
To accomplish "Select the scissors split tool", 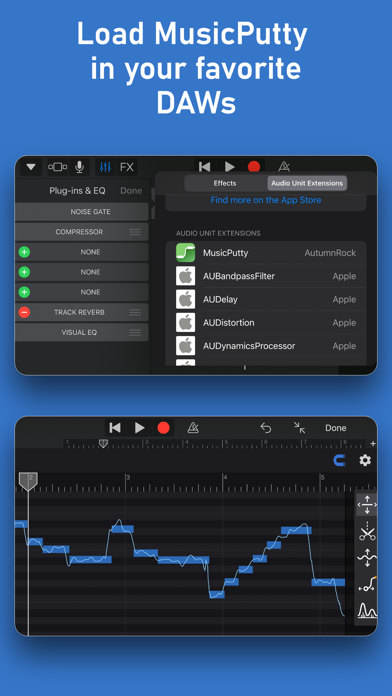I will pyautogui.click(x=367, y=531).
